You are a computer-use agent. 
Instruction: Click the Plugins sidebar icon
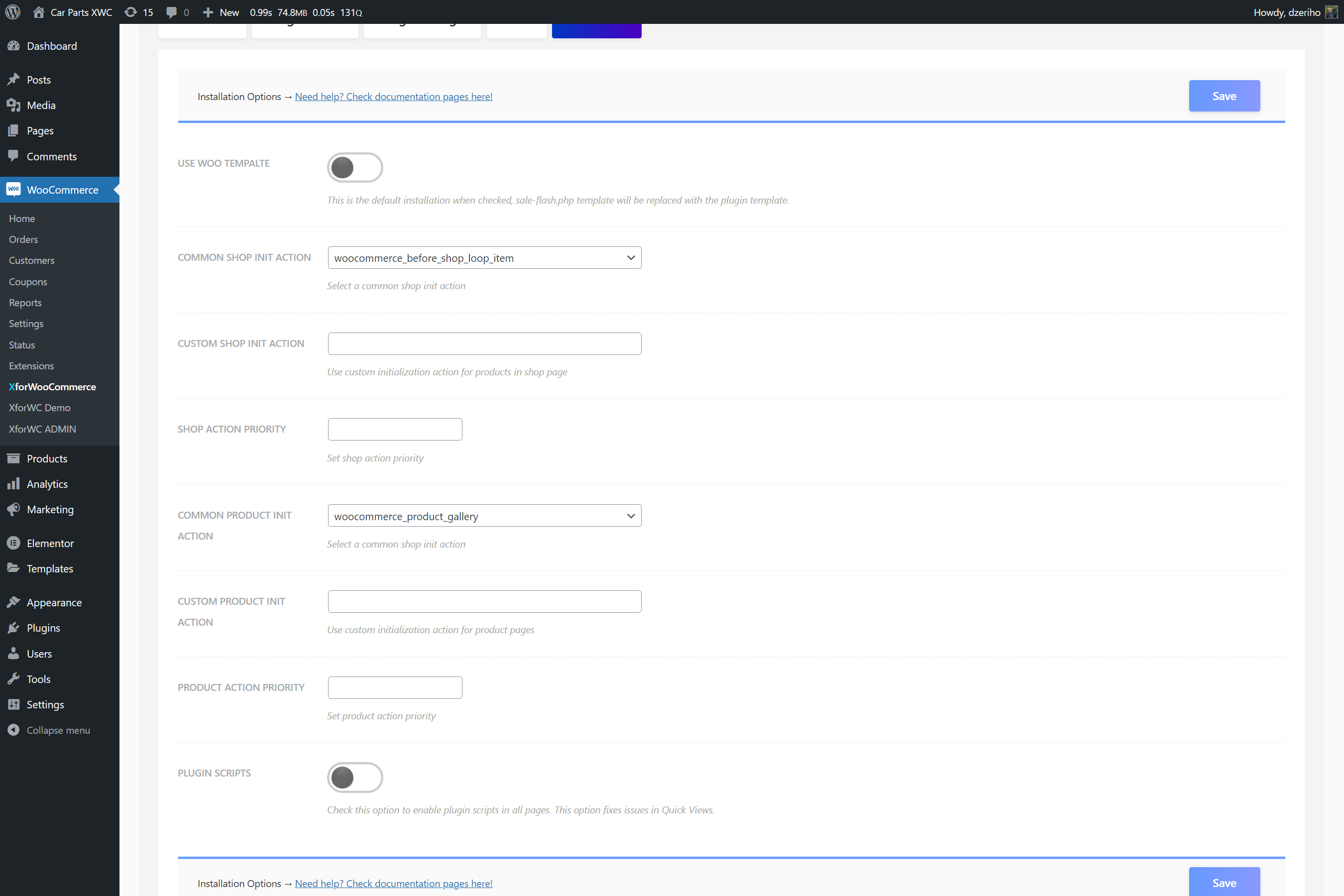(14, 628)
